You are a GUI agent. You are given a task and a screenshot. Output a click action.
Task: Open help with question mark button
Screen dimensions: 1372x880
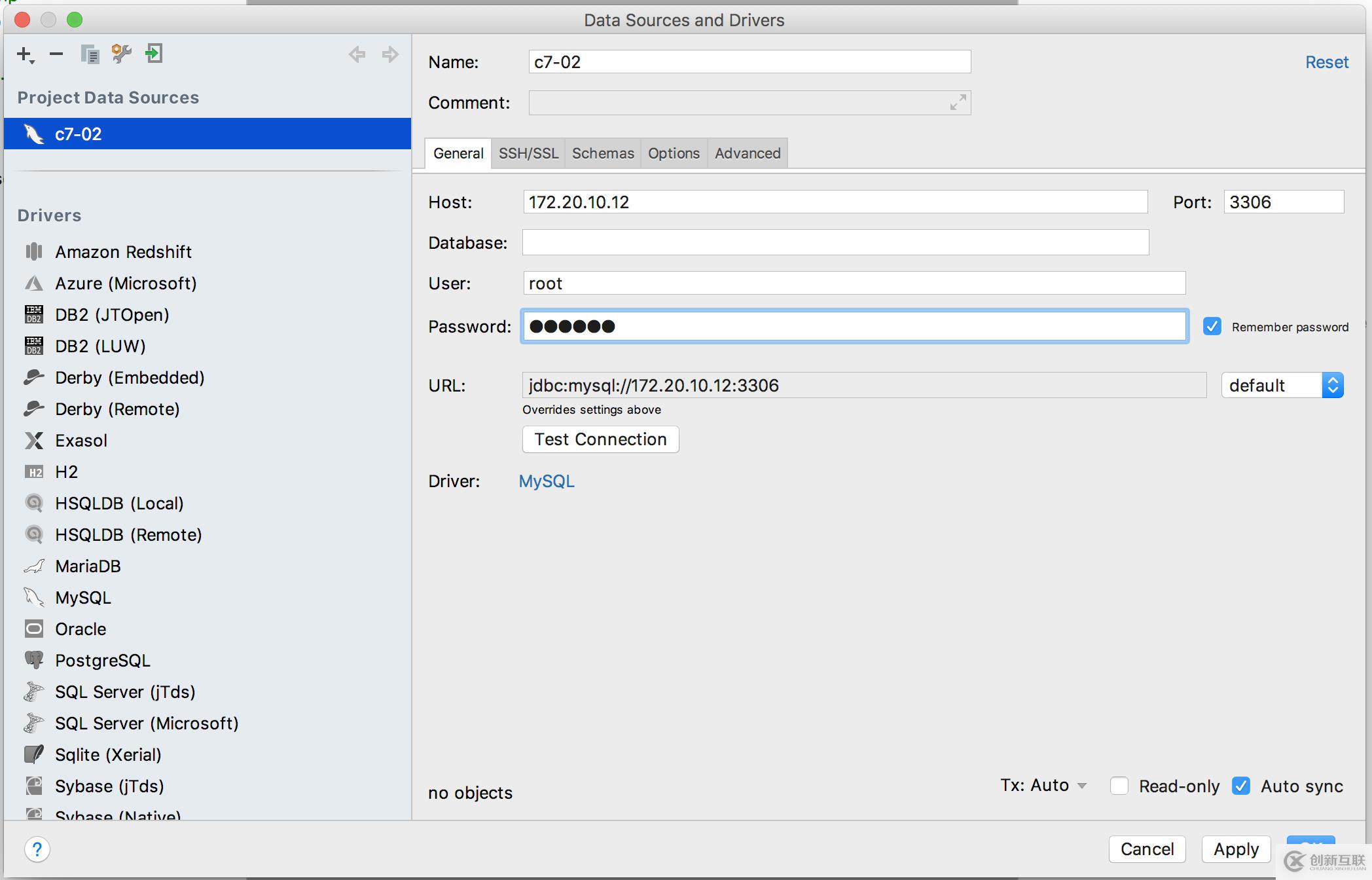click(37, 850)
